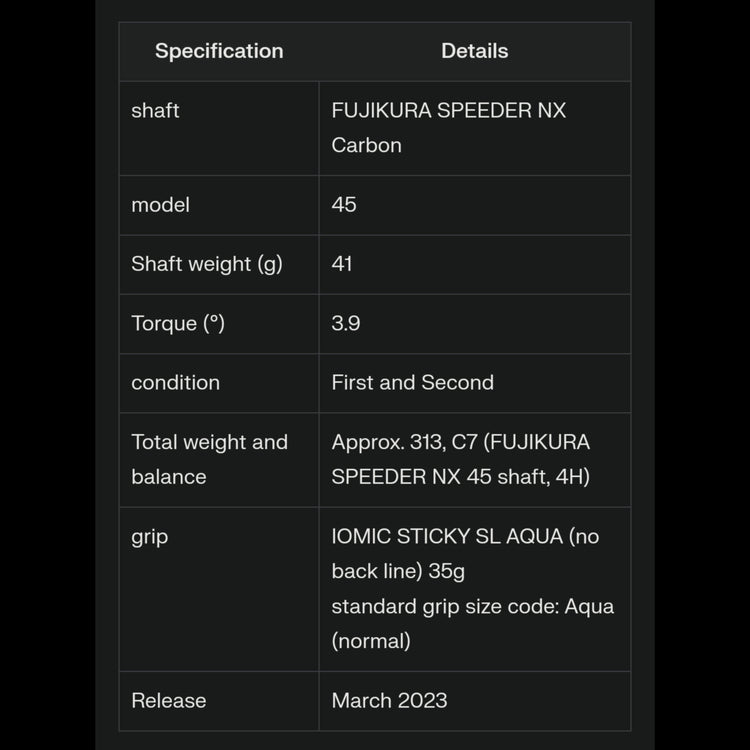Select the Shaft weight (g) label
Screen dimensions: 750x750
pos(207,264)
